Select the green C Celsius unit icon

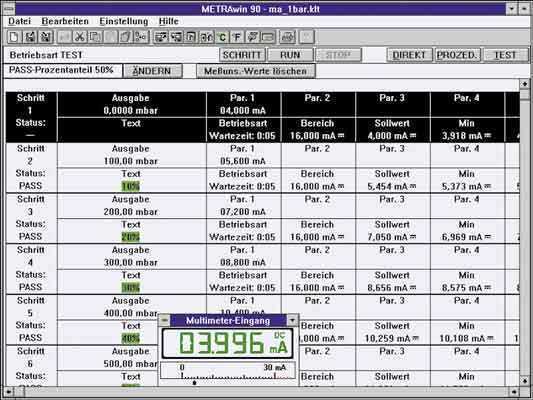tap(222, 37)
